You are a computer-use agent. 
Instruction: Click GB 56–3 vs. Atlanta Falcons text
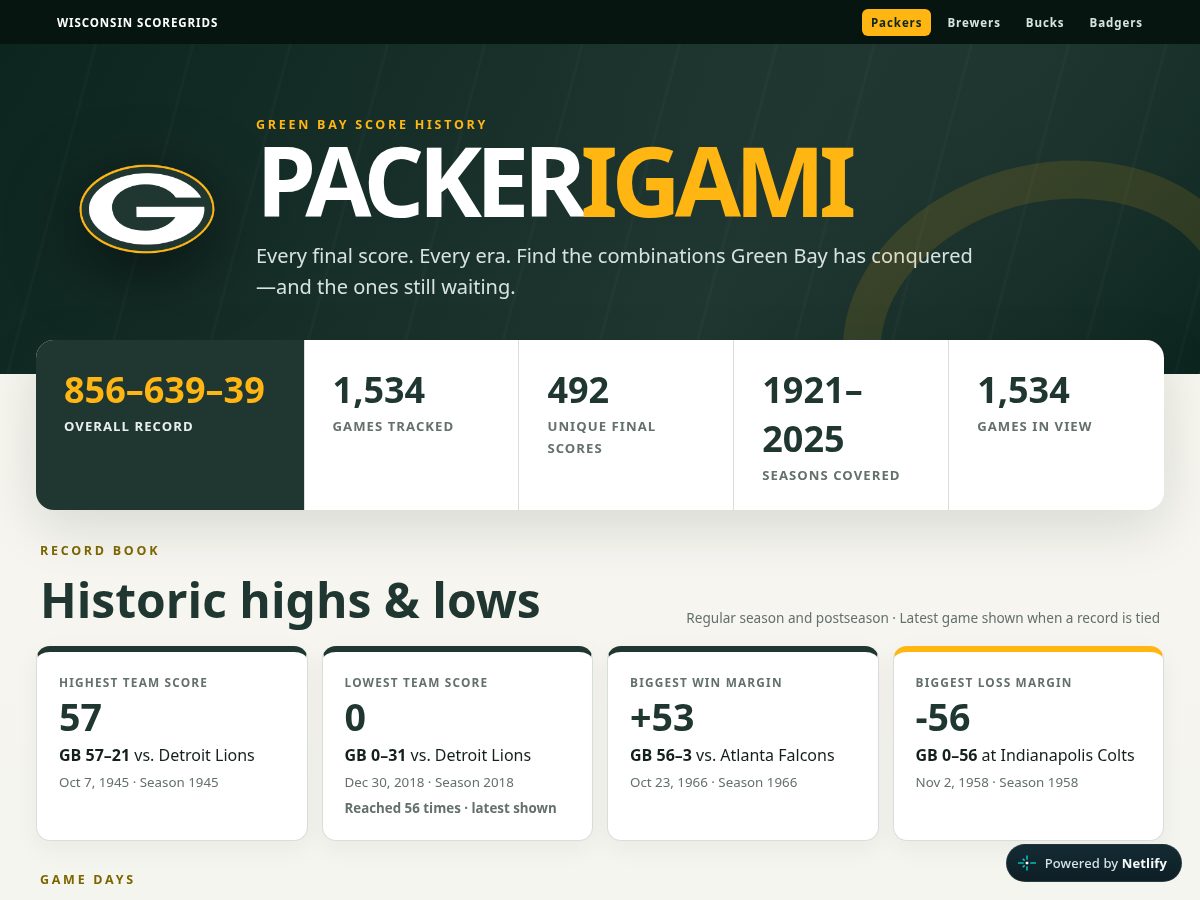click(x=732, y=755)
